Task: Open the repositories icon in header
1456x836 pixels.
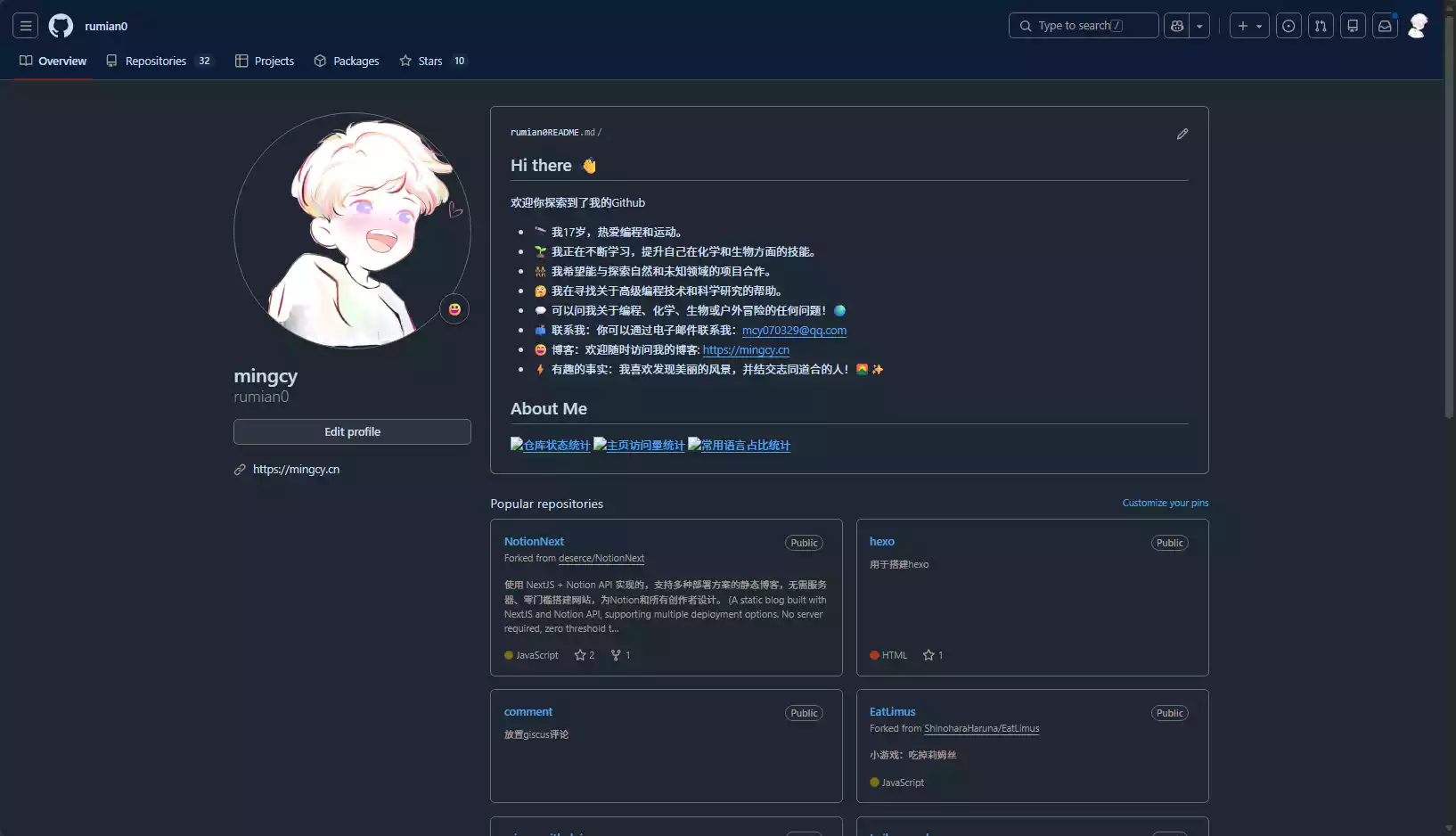Action: pyautogui.click(x=1353, y=26)
